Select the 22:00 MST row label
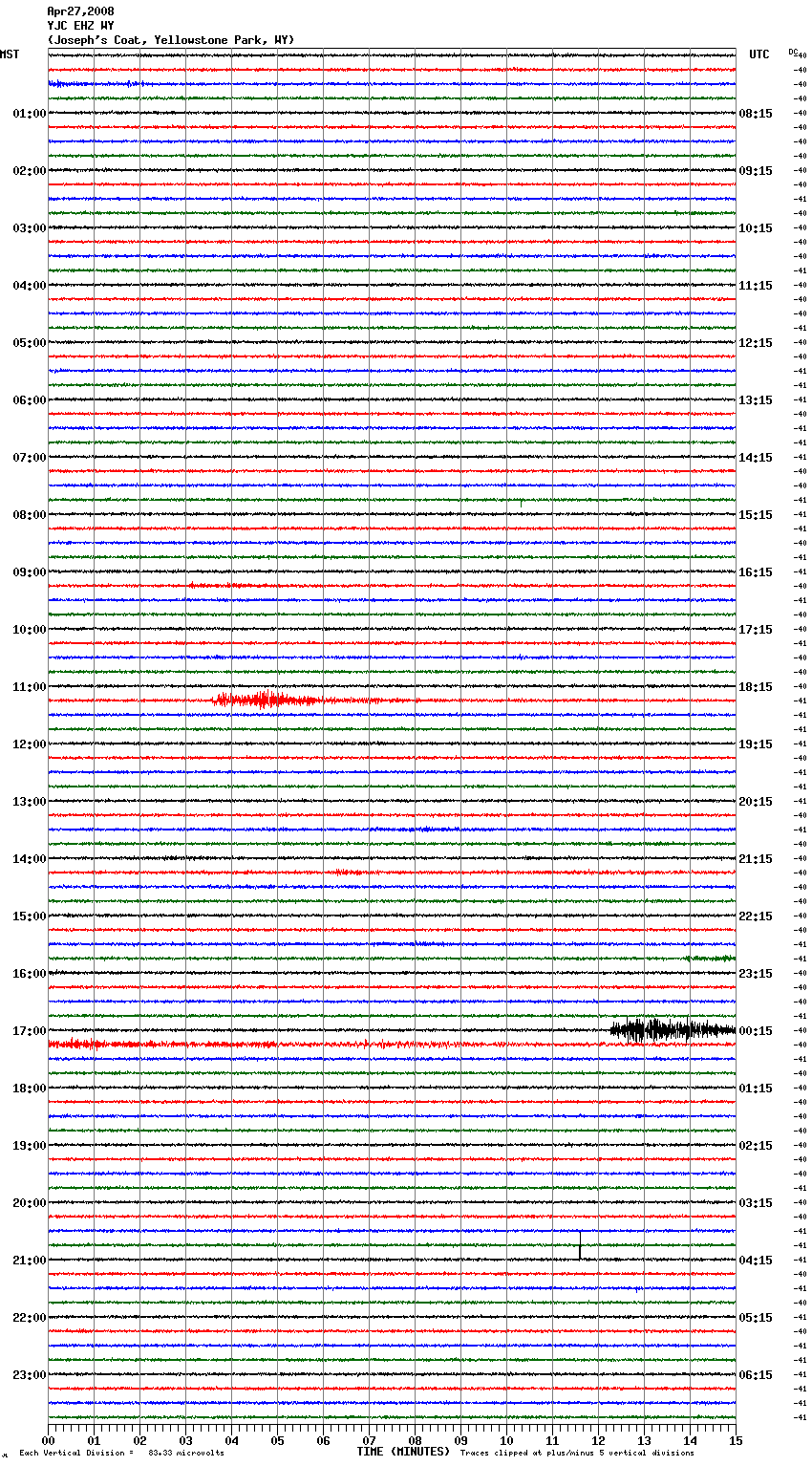 click(29, 1318)
